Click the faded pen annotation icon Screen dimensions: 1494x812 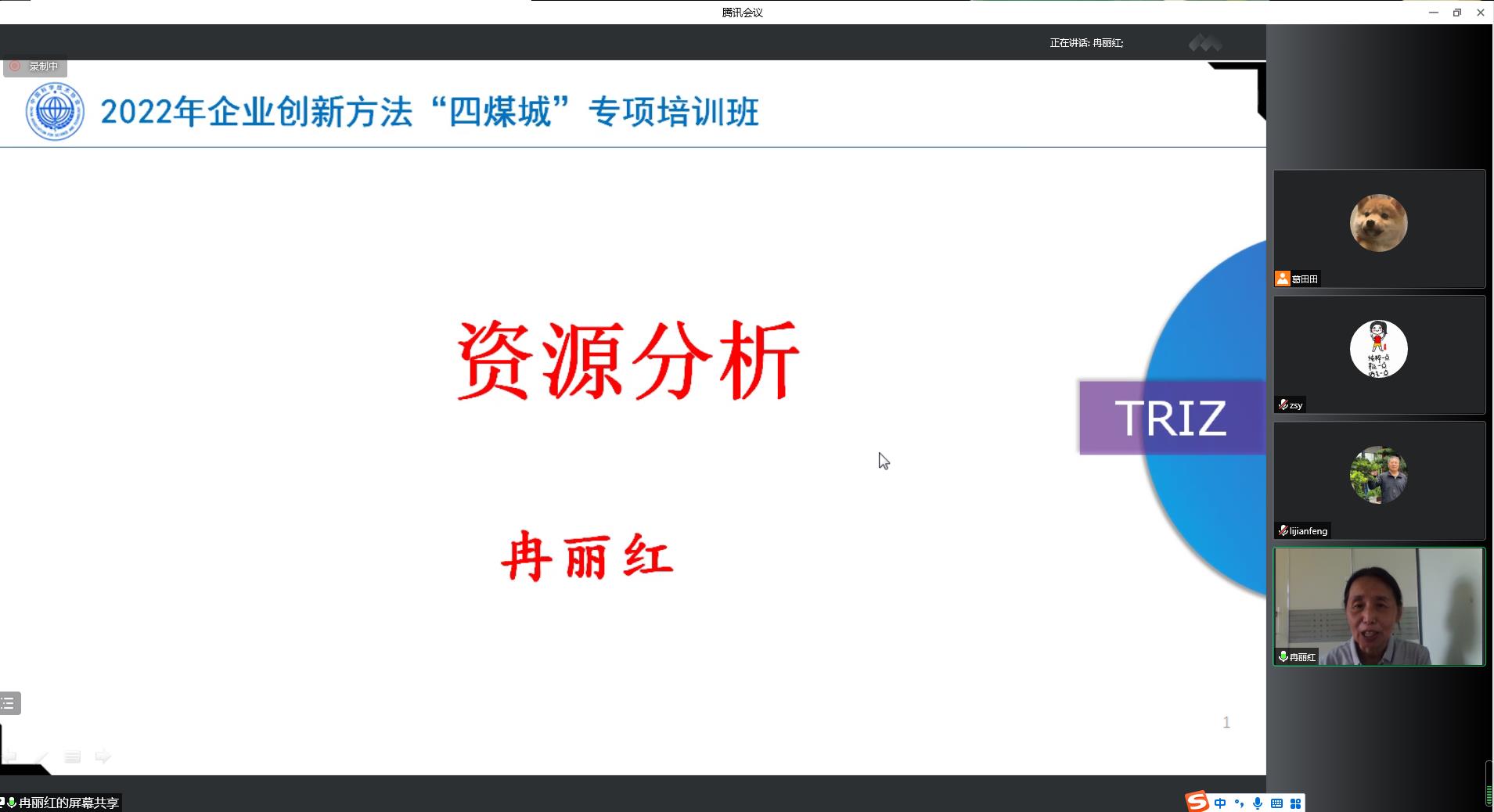(42, 756)
